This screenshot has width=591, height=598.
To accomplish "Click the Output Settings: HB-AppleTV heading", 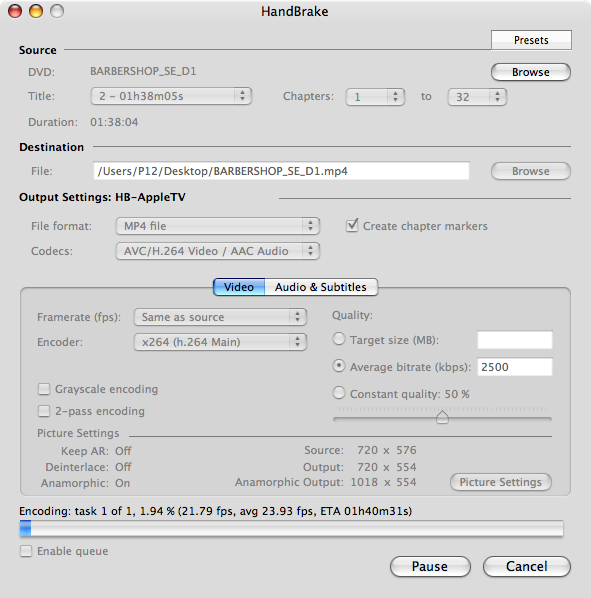I will [102, 197].
